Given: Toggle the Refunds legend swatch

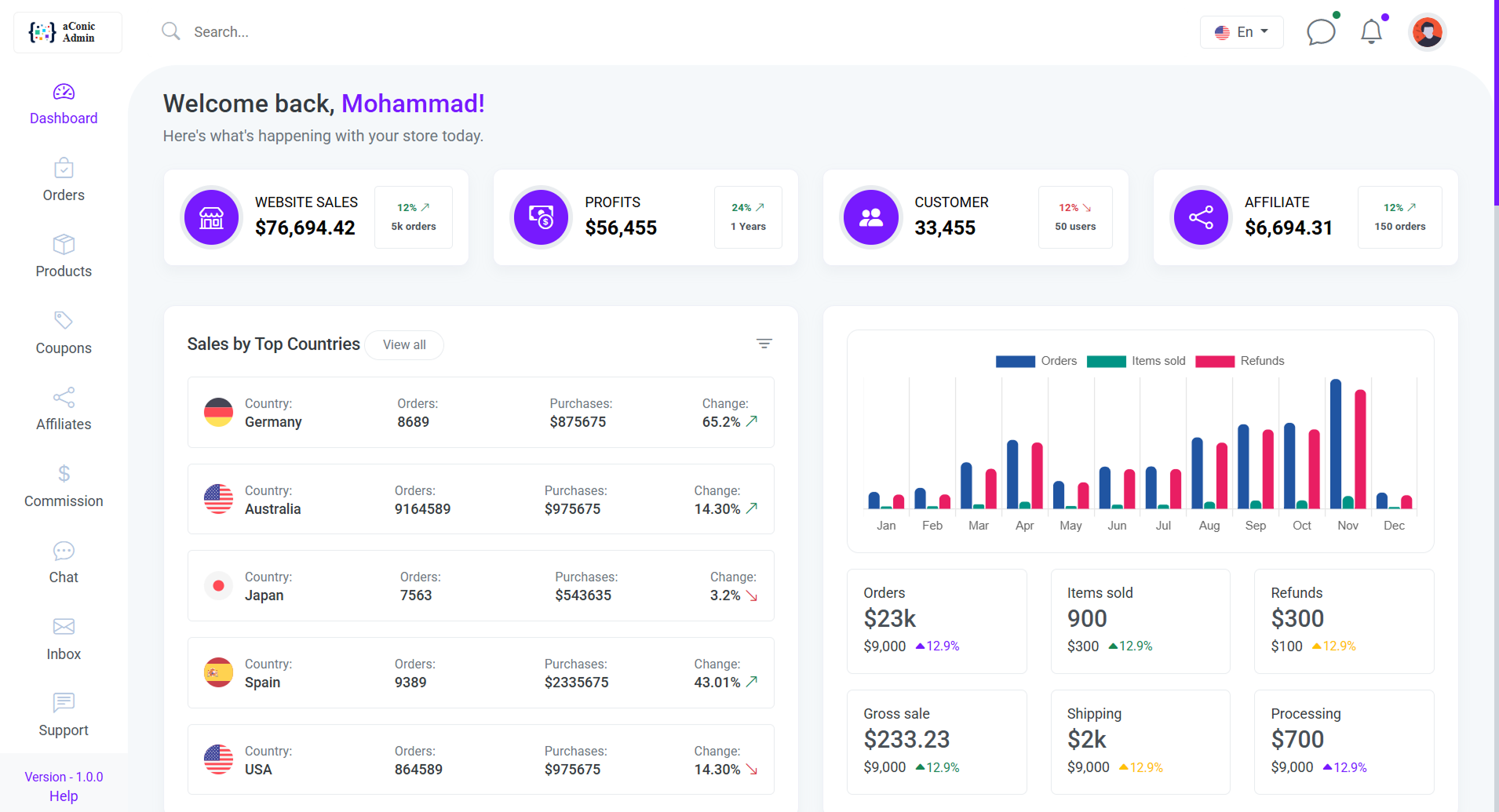Looking at the screenshot, I should [1215, 362].
